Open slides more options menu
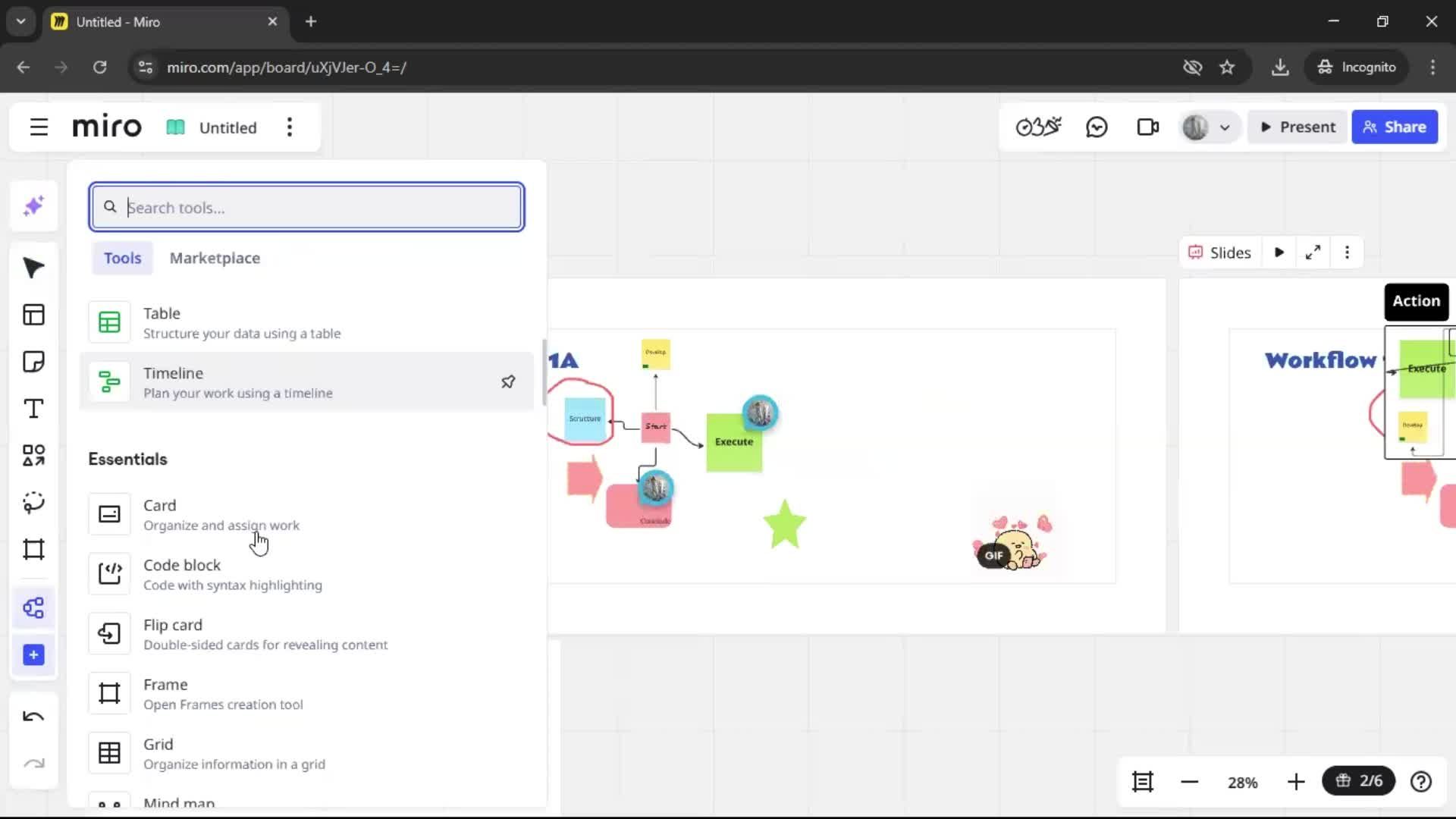Image resolution: width=1456 pixels, height=819 pixels. coord(1347,253)
